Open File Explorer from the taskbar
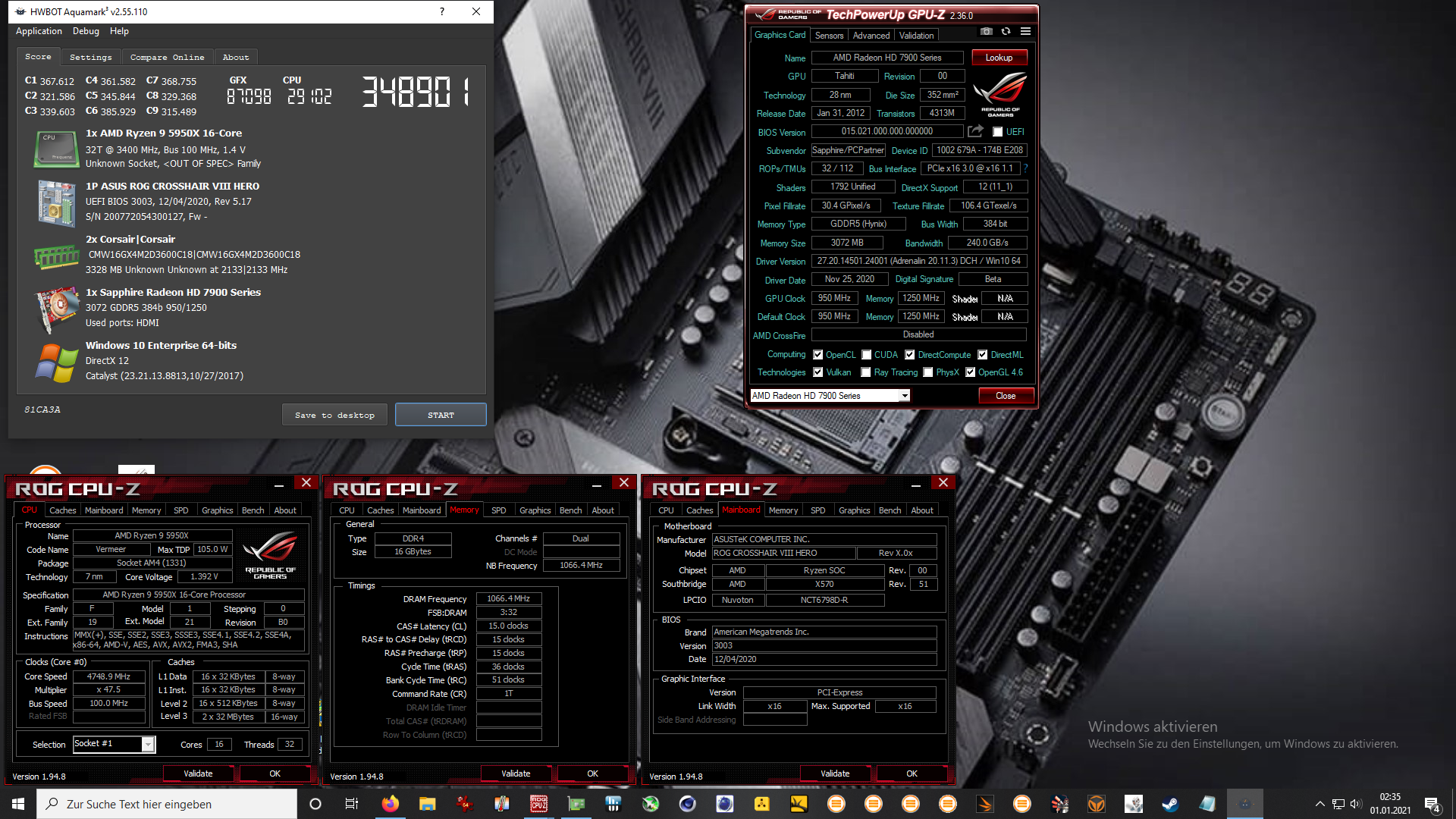This screenshot has height=819, width=1456. click(427, 804)
